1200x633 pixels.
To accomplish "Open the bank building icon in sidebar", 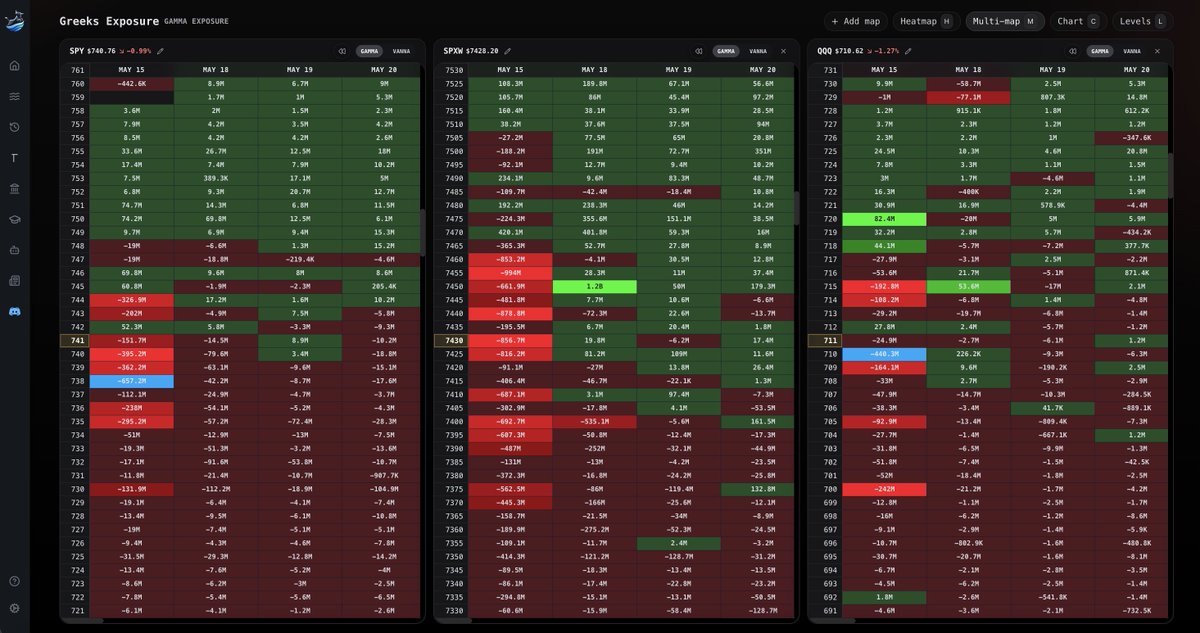I will [14, 188].
